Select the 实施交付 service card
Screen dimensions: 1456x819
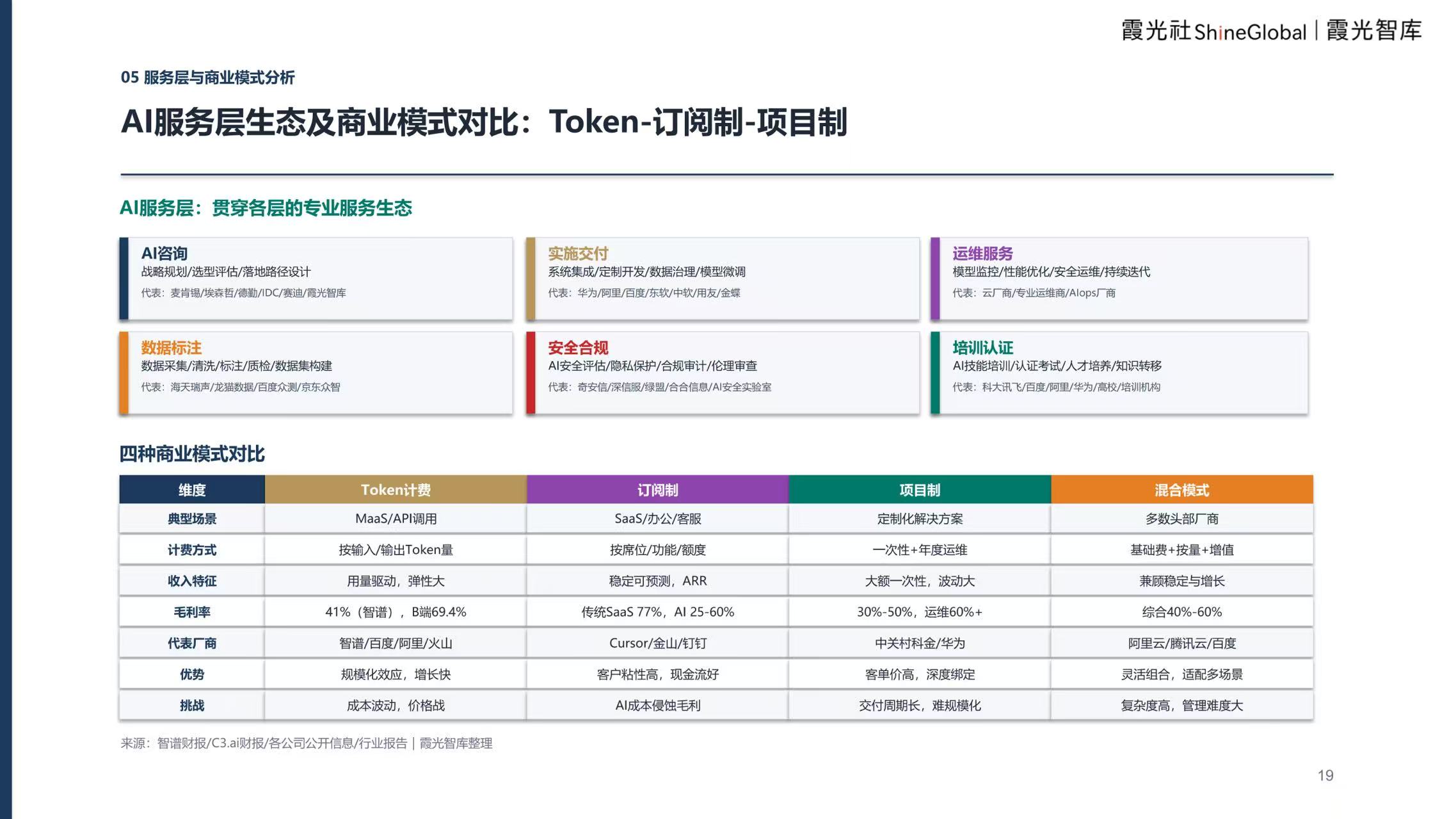click(723, 279)
